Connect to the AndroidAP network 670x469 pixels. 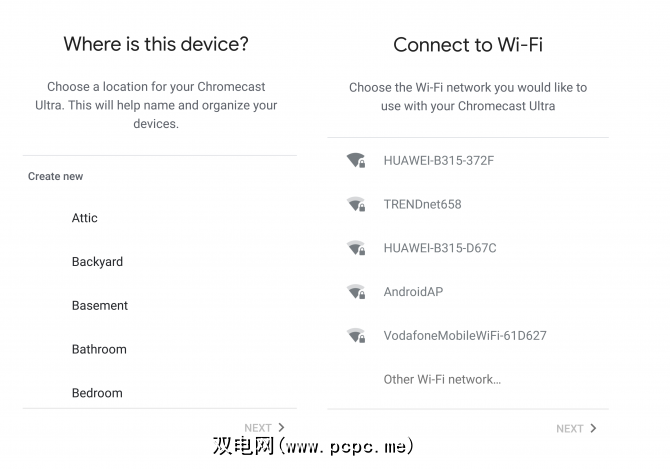[413, 292]
